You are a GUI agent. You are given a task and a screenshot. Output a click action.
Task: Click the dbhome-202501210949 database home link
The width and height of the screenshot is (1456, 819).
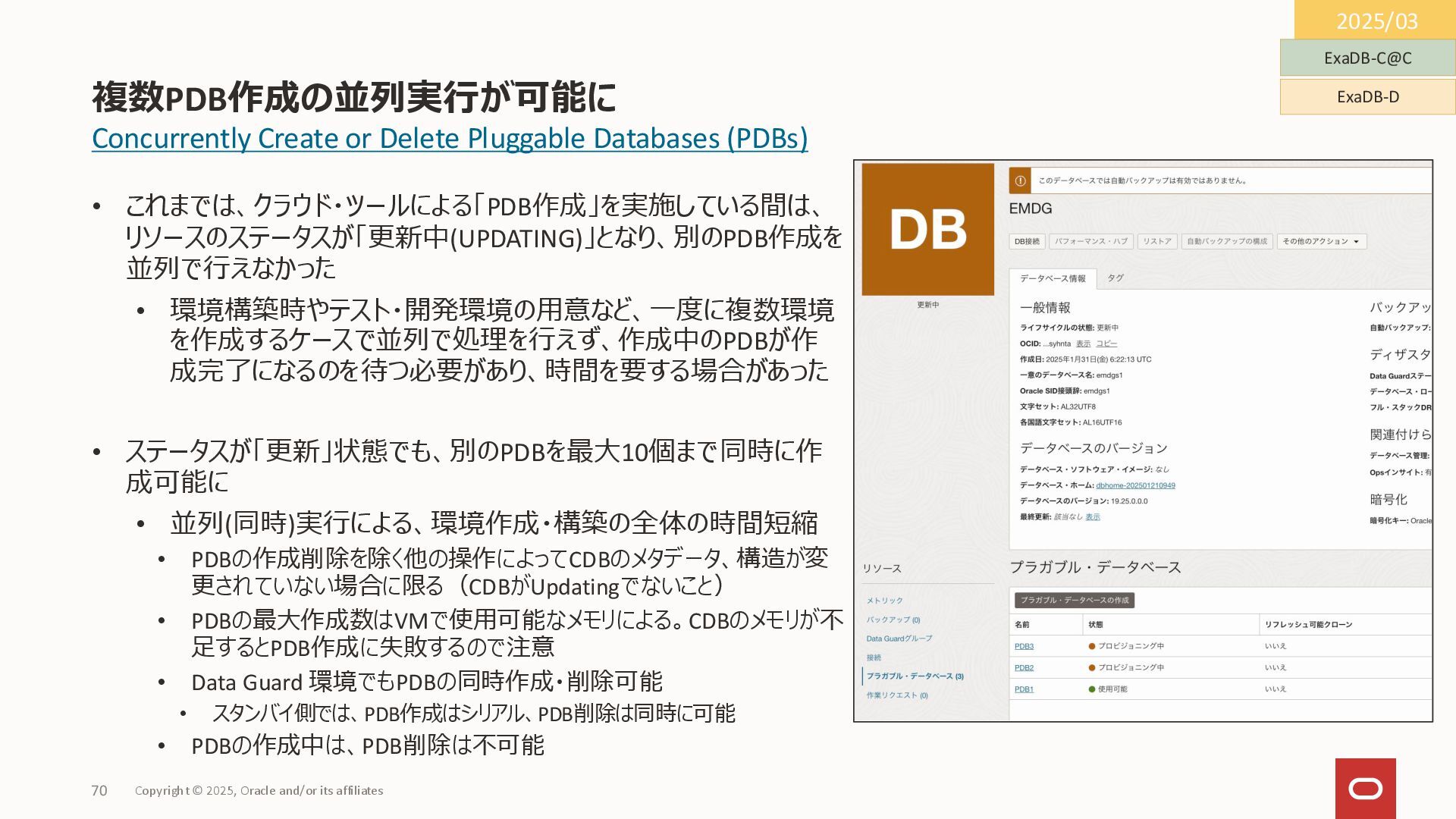coord(1135,485)
